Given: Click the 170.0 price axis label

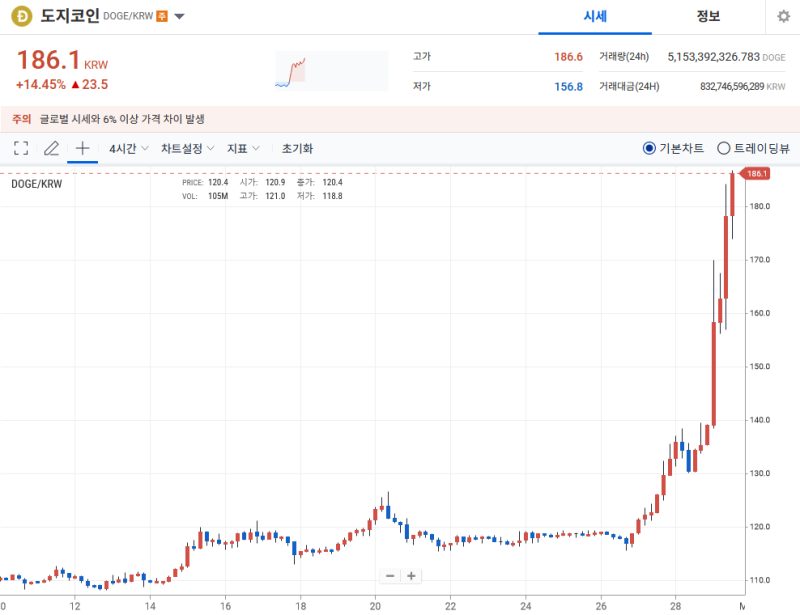Looking at the screenshot, I should (760, 260).
